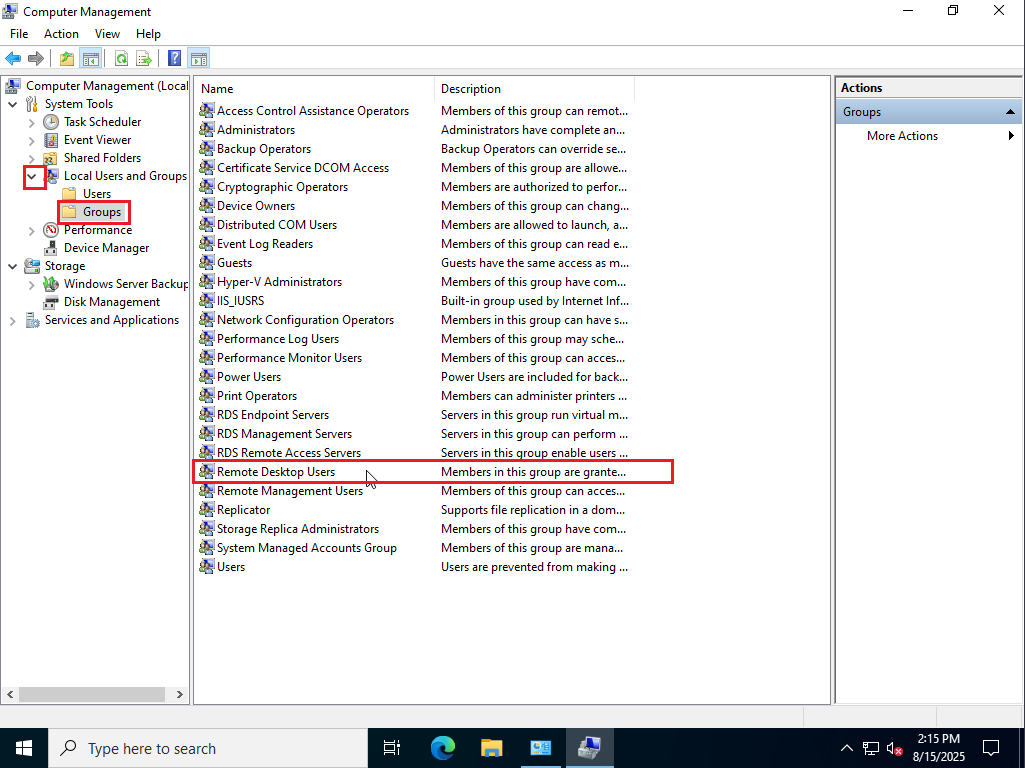The image size is (1025, 768).
Task: Click the tree pane scroll right arrow
Action: (180, 694)
